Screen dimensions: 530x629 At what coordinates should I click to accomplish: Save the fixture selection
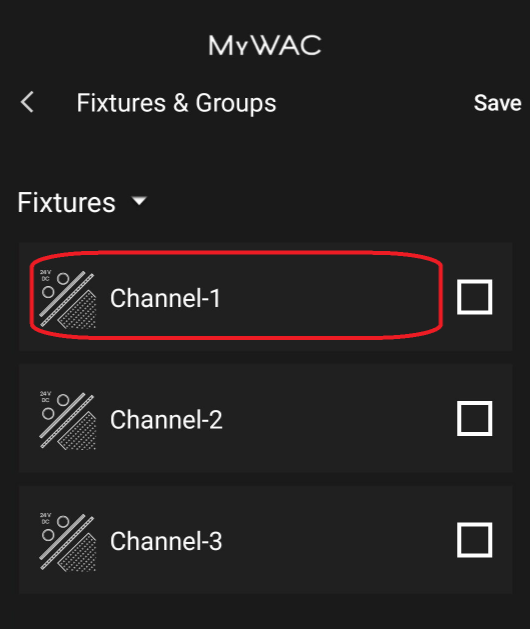click(x=498, y=103)
